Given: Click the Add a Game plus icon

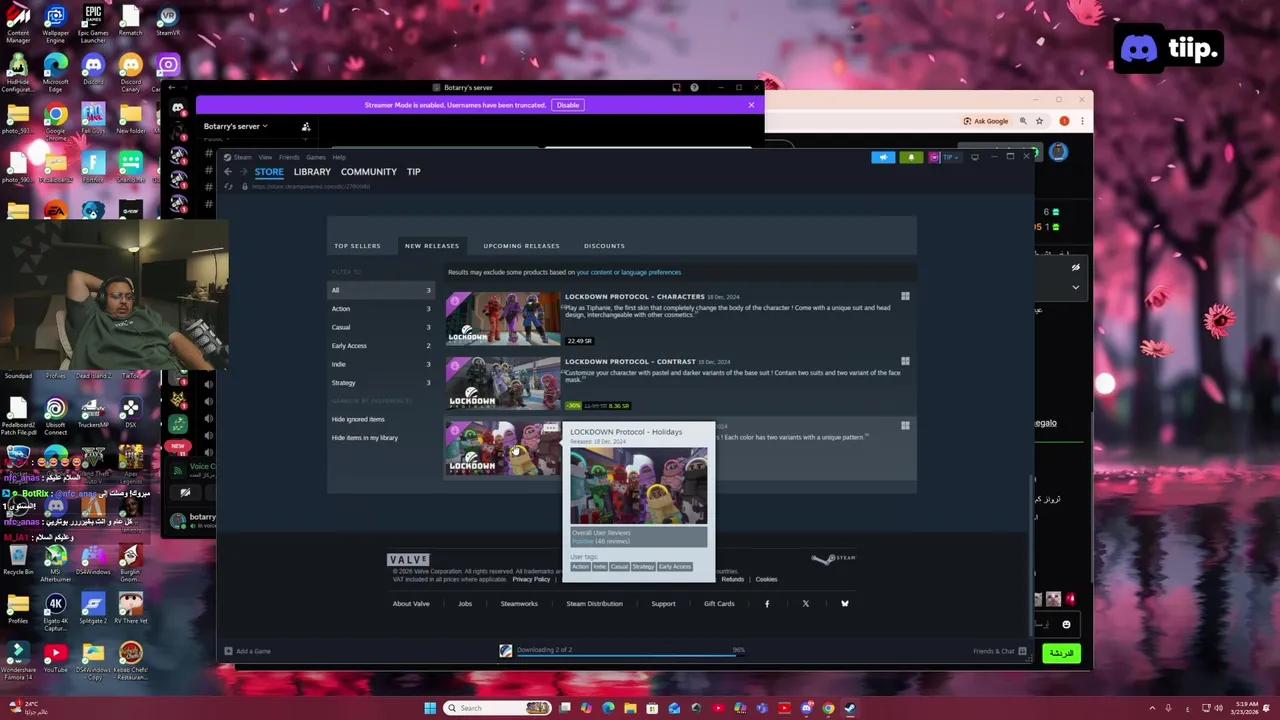Looking at the screenshot, I should click(x=228, y=651).
